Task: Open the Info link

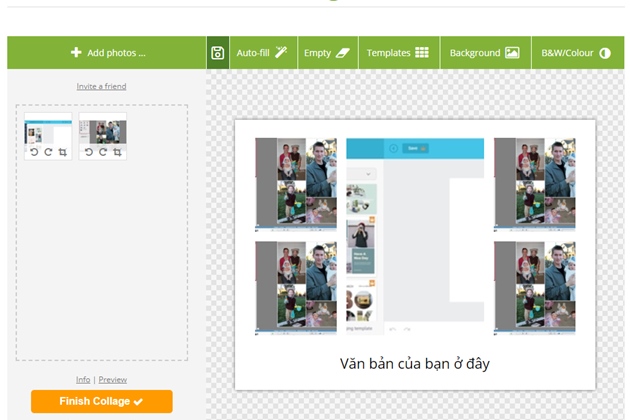Action: click(83, 379)
